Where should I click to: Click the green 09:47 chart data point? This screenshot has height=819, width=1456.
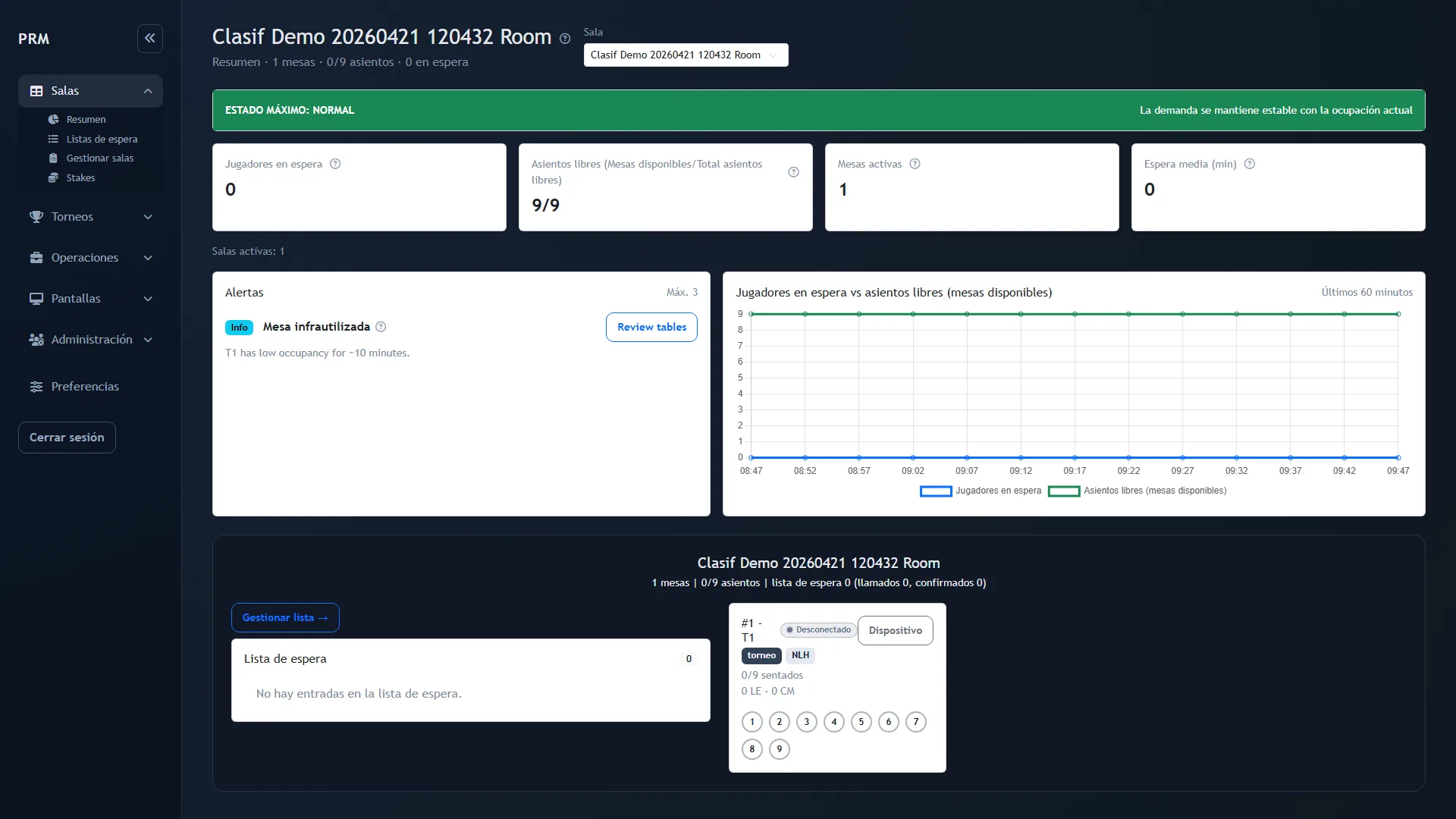point(1398,314)
